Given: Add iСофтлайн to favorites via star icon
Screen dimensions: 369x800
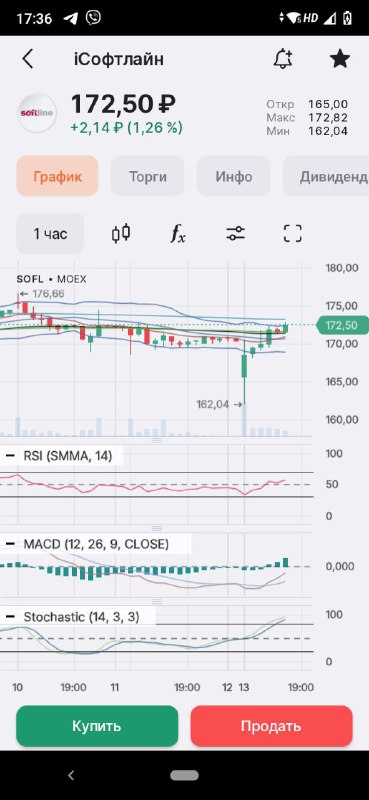Looking at the screenshot, I should click(x=339, y=59).
